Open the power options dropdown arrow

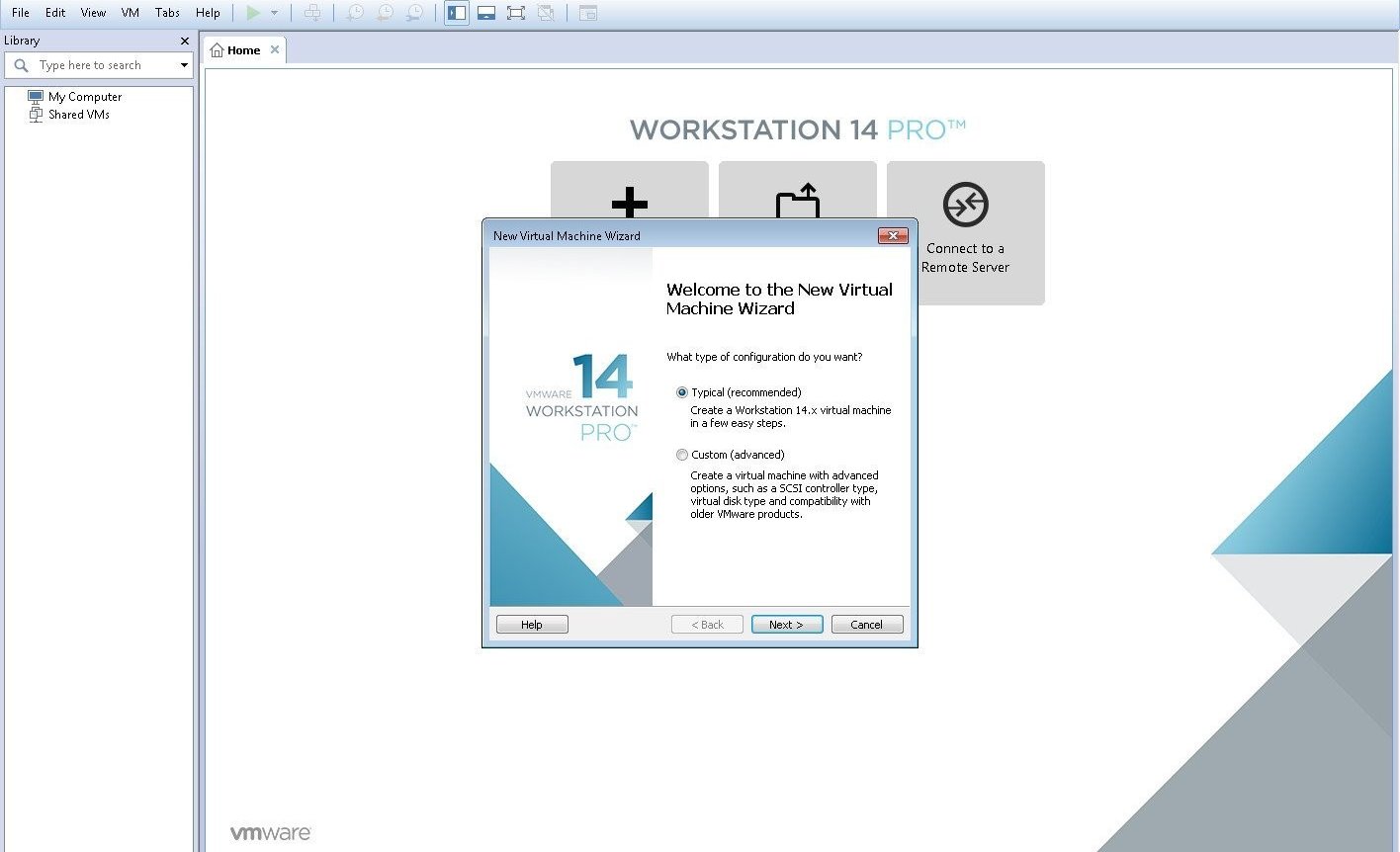274,13
